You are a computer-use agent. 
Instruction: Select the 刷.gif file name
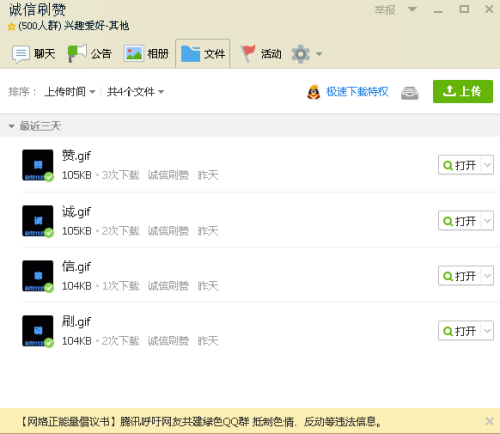(x=76, y=322)
